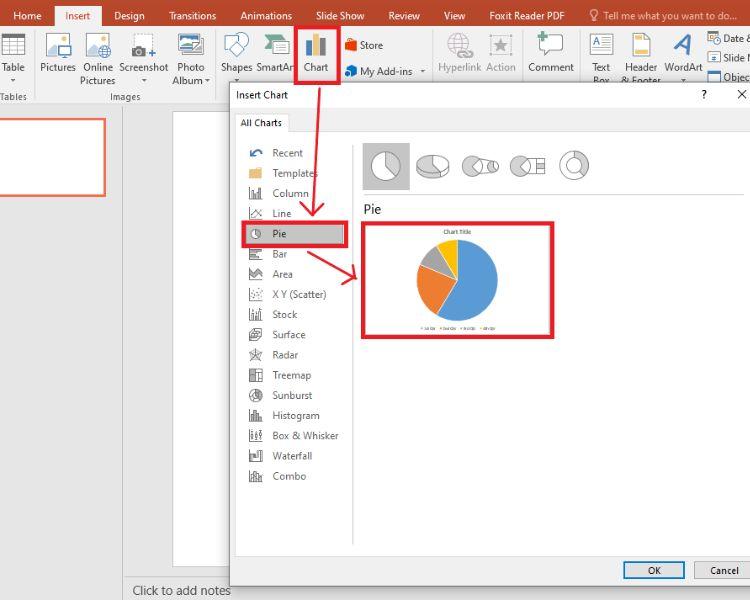Choose the Pie chart category
The height and width of the screenshot is (600, 750).
[x=295, y=234]
